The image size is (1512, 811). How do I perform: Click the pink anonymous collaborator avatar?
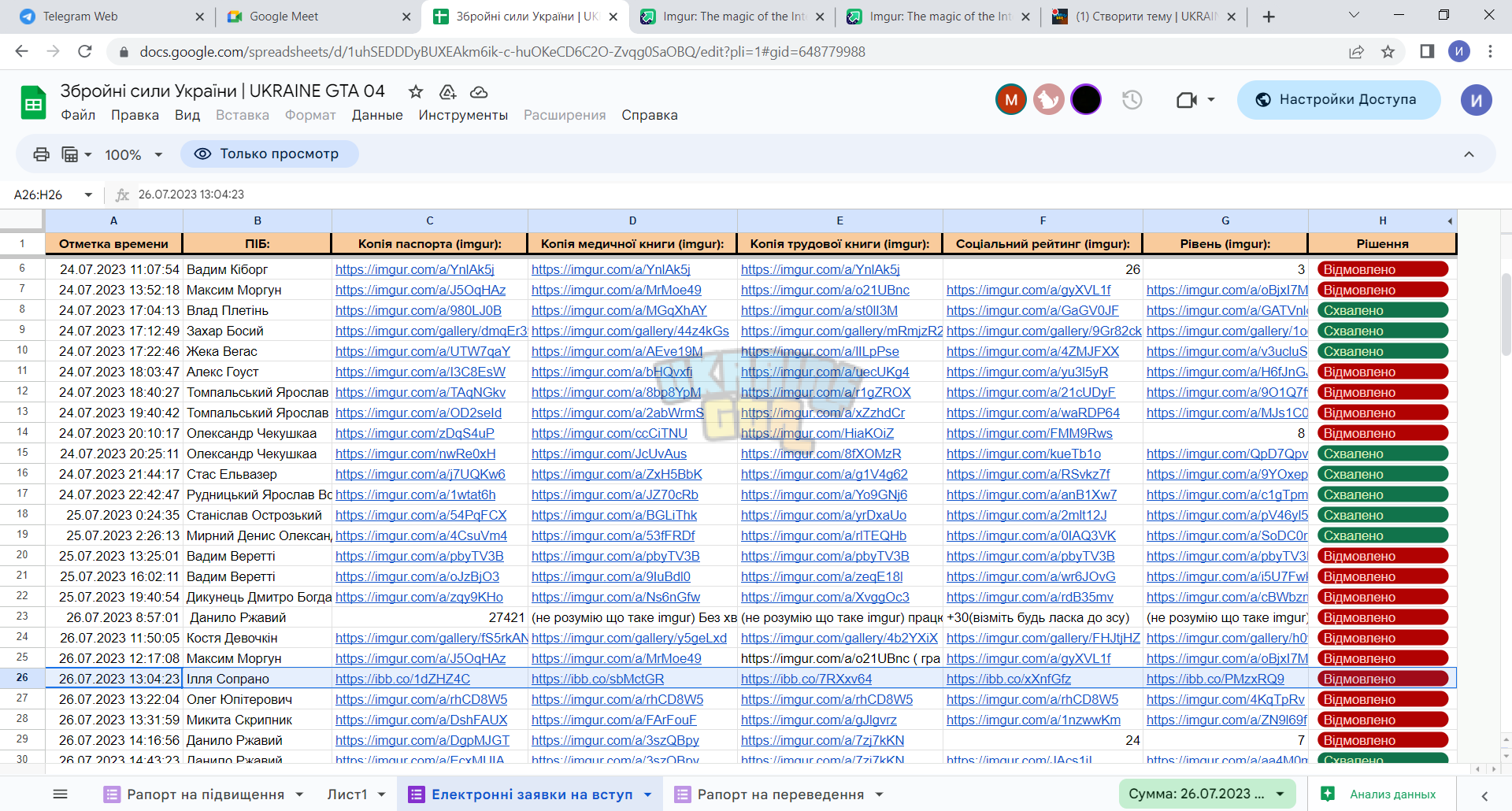tap(1048, 100)
